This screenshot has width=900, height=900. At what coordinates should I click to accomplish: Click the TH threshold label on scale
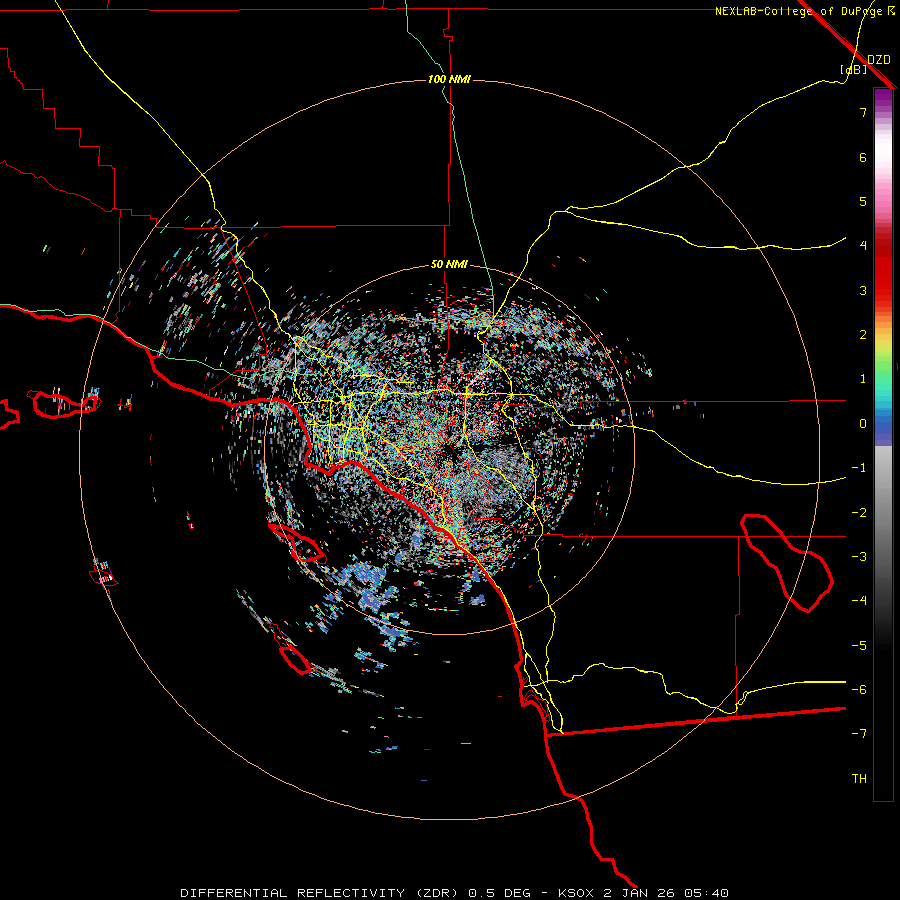click(859, 779)
